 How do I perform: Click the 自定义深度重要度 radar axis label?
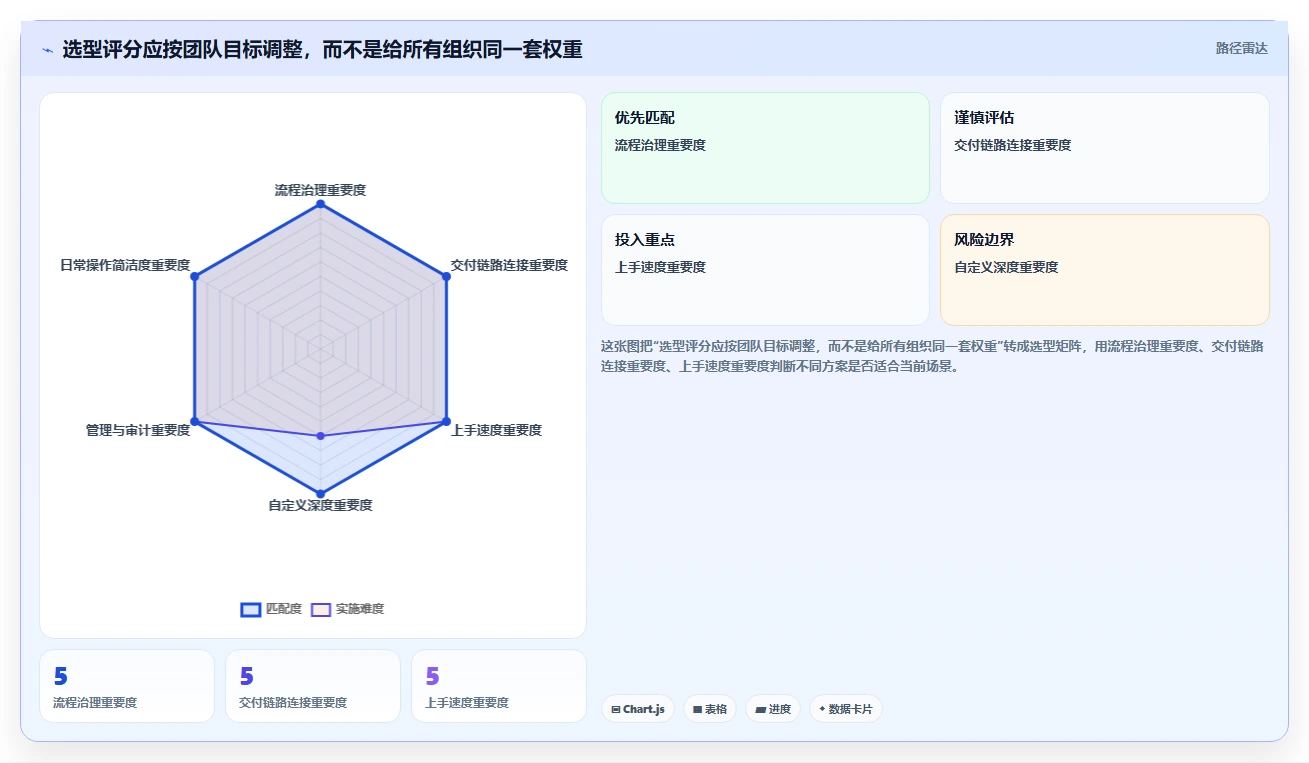(320, 505)
